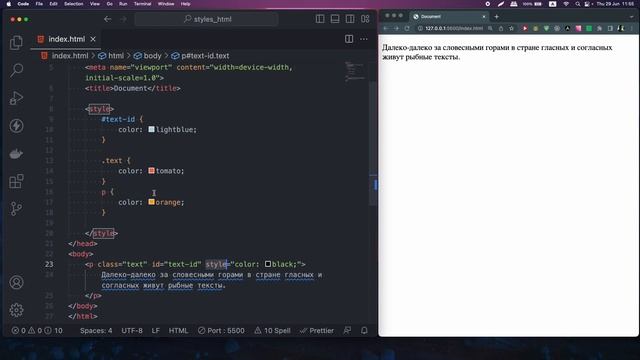This screenshot has width=640, height=360.
Task: Go forward with editor navigation arrow
Action: pyautogui.click(x=123, y=19)
